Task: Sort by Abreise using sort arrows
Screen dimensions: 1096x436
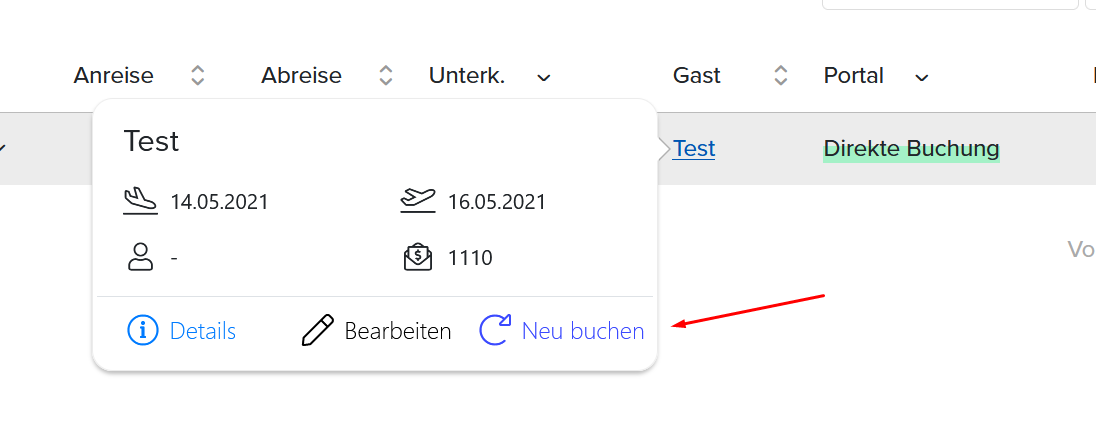Action: [x=385, y=75]
